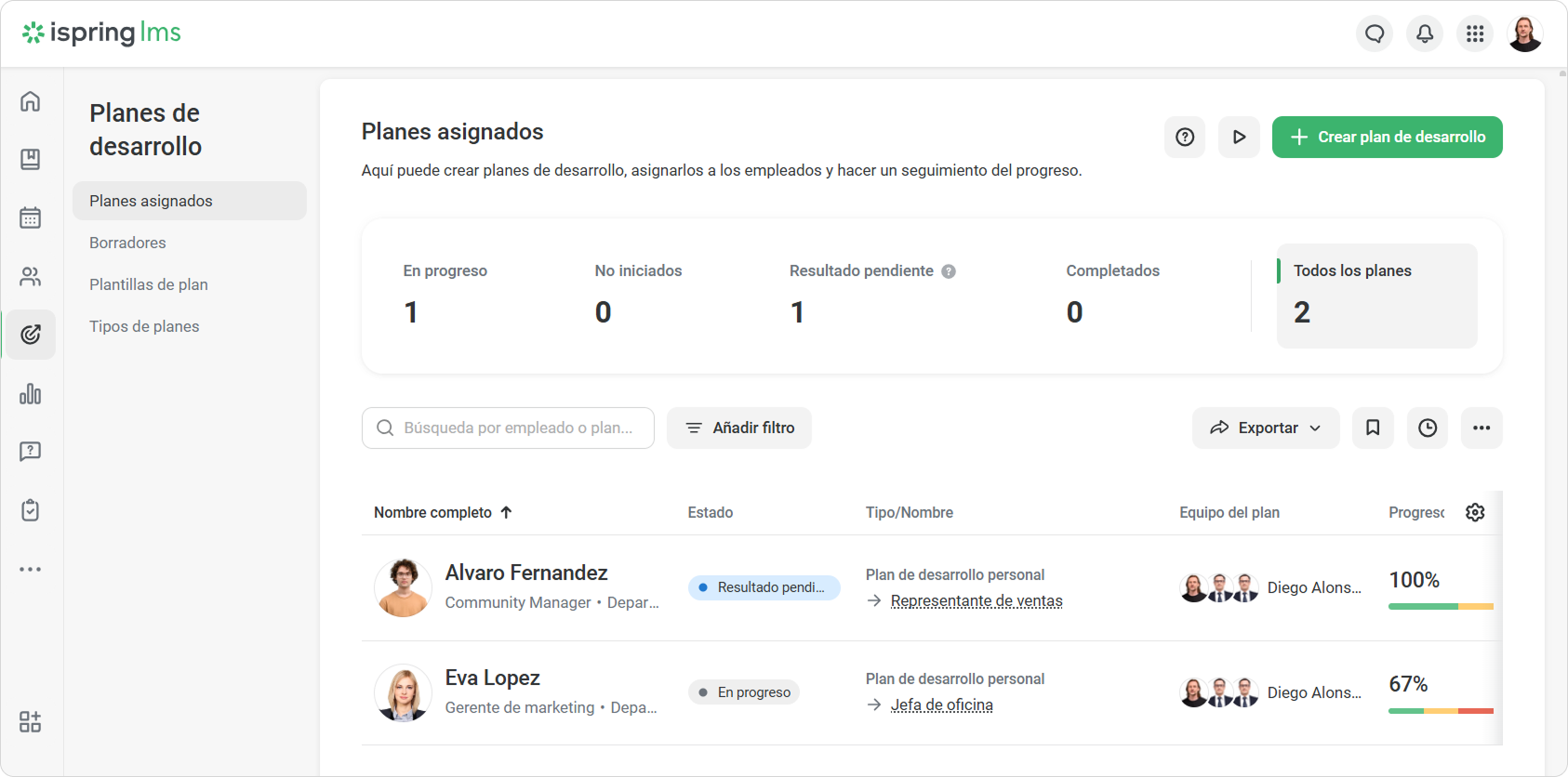The height and width of the screenshot is (777, 1568).
Task: Open the chat message icon
Action: 1375,34
